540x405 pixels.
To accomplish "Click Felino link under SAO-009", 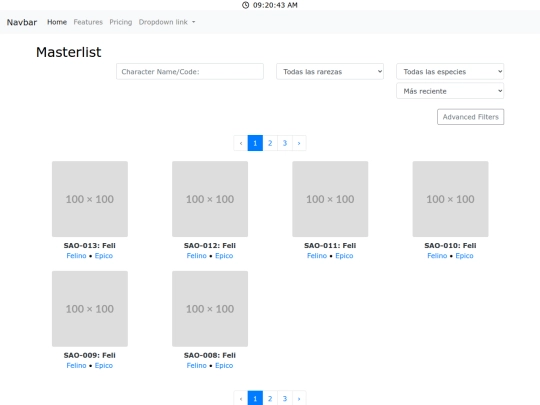I will (76, 365).
